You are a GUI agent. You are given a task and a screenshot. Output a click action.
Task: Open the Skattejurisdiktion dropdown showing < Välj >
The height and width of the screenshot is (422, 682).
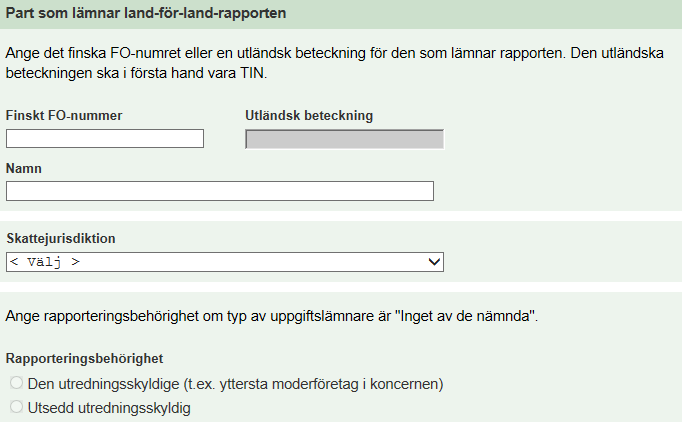click(225, 262)
